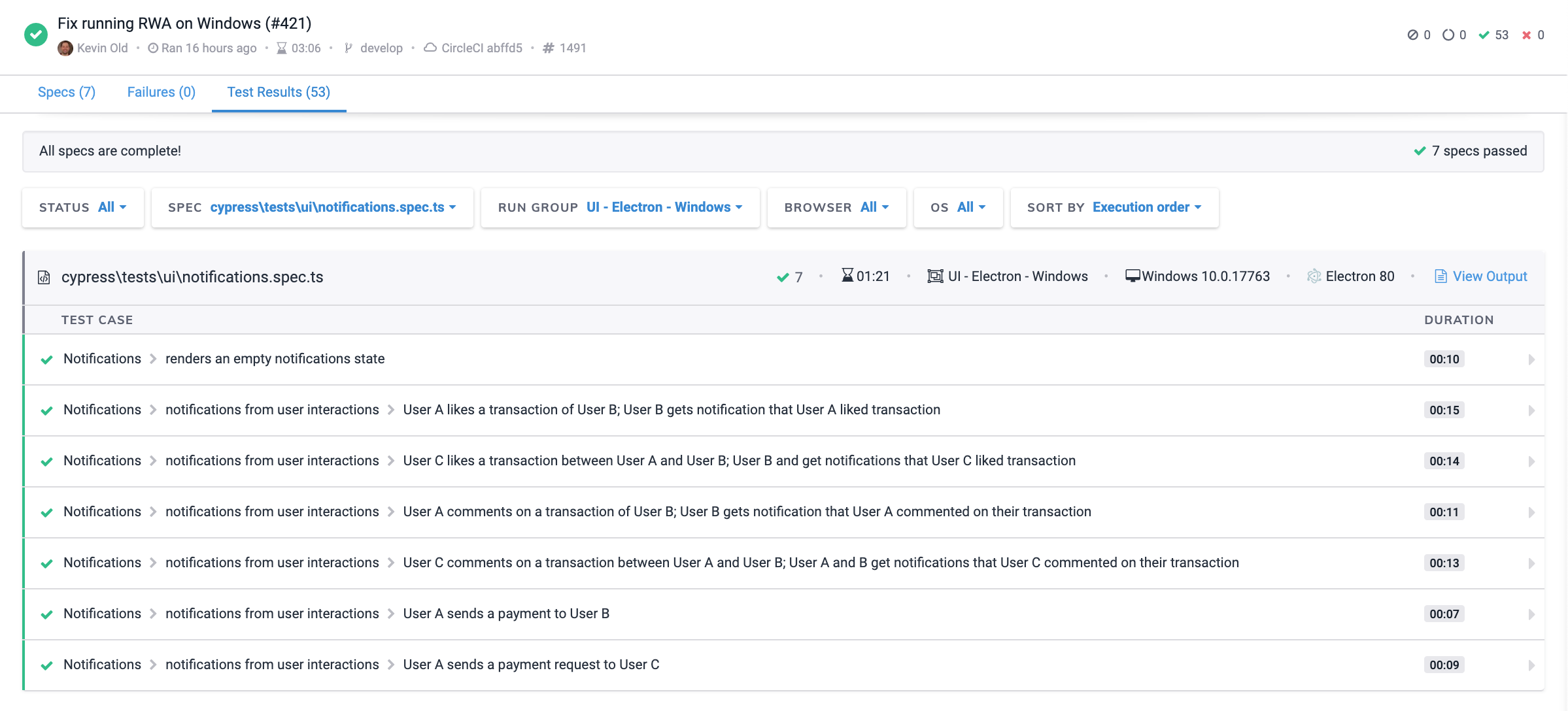Expand the 'User A sends a payment to User B' row arrow
This screenshot has height=711, width=1568.
point(1531,614)
